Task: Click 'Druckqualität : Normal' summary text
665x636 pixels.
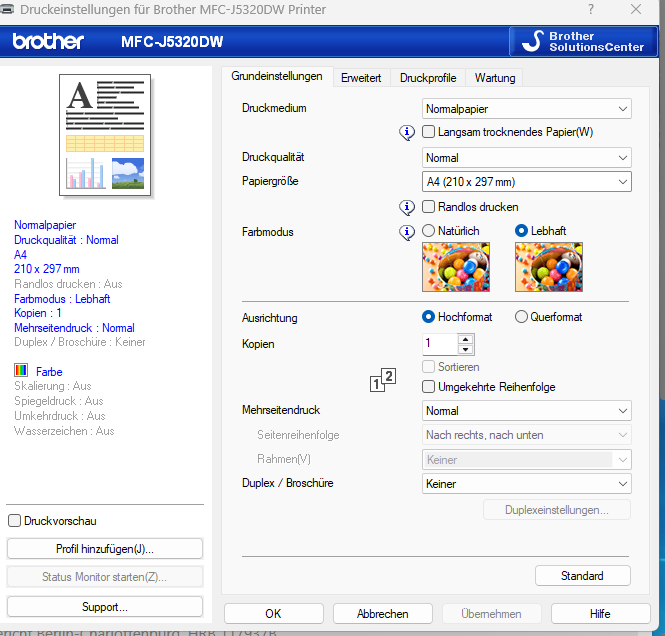Action: click(66, 240)
